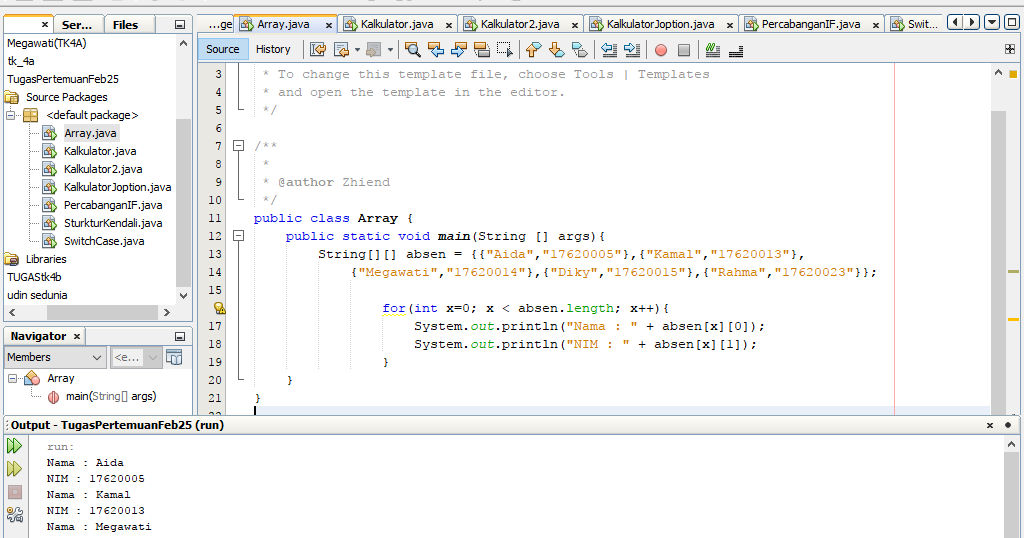
Task: Switch editor to History view
Action: [273, 49]
